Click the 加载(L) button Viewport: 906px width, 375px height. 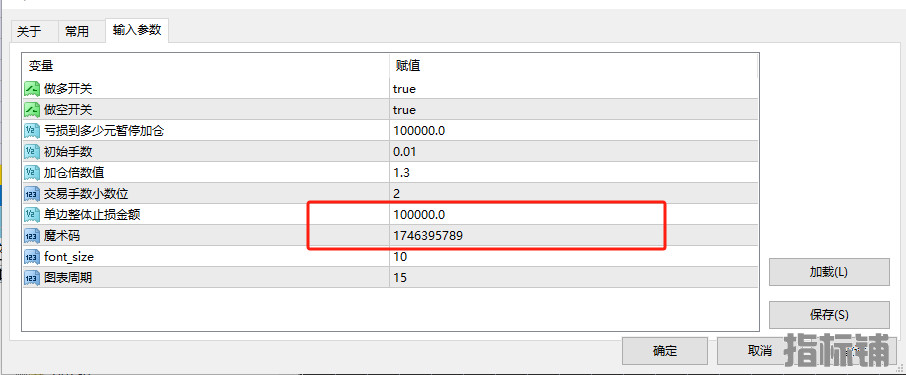pyautogui.click(x=829, y=272)
